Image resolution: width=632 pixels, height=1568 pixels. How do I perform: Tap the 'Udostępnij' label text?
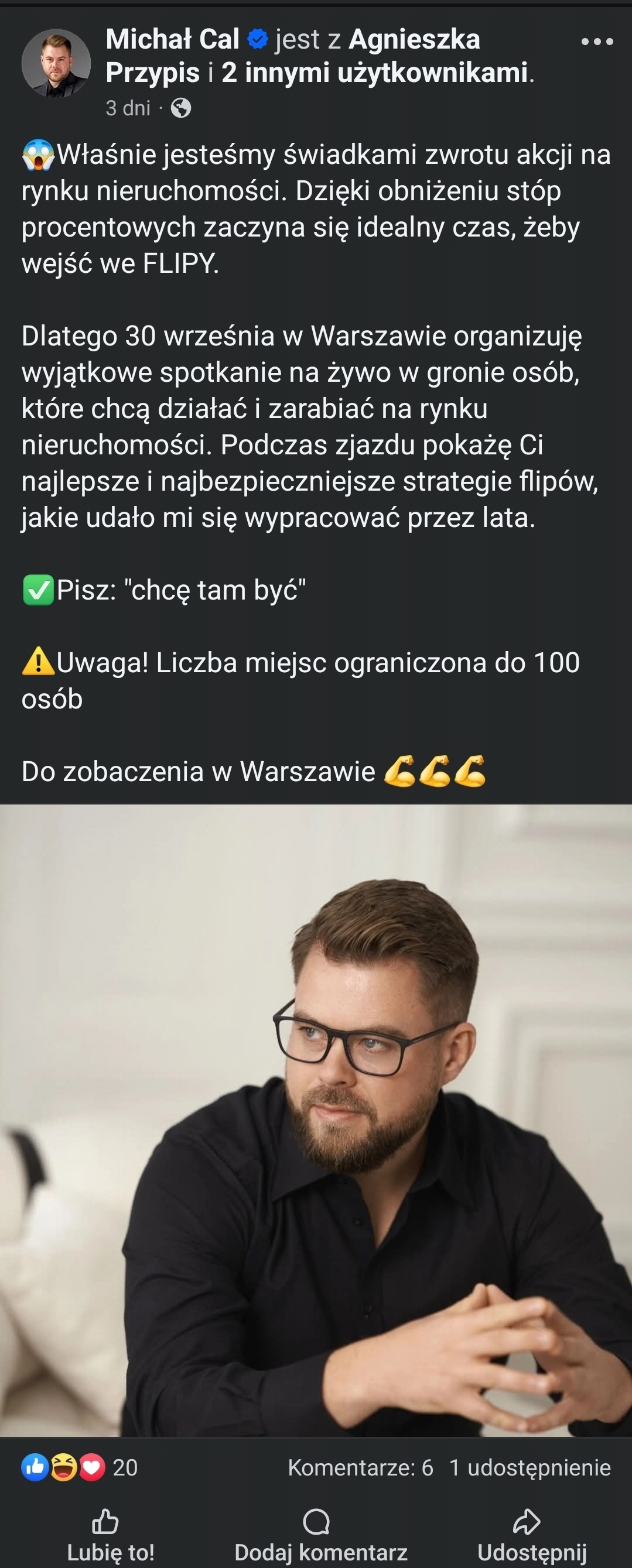[x=532, y=1553]
